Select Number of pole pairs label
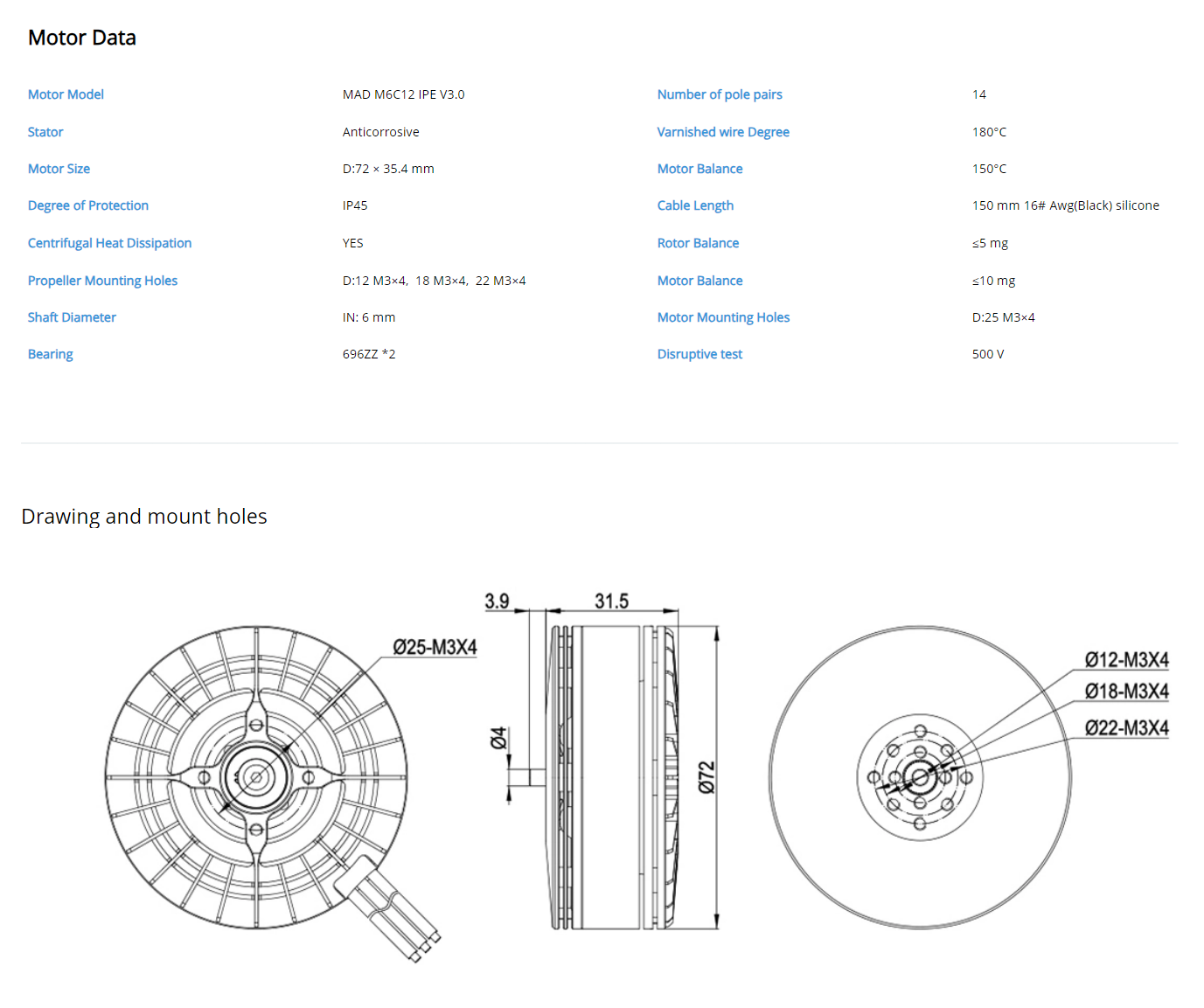This screenshot has height=1008, width=1204. [719, 94]
